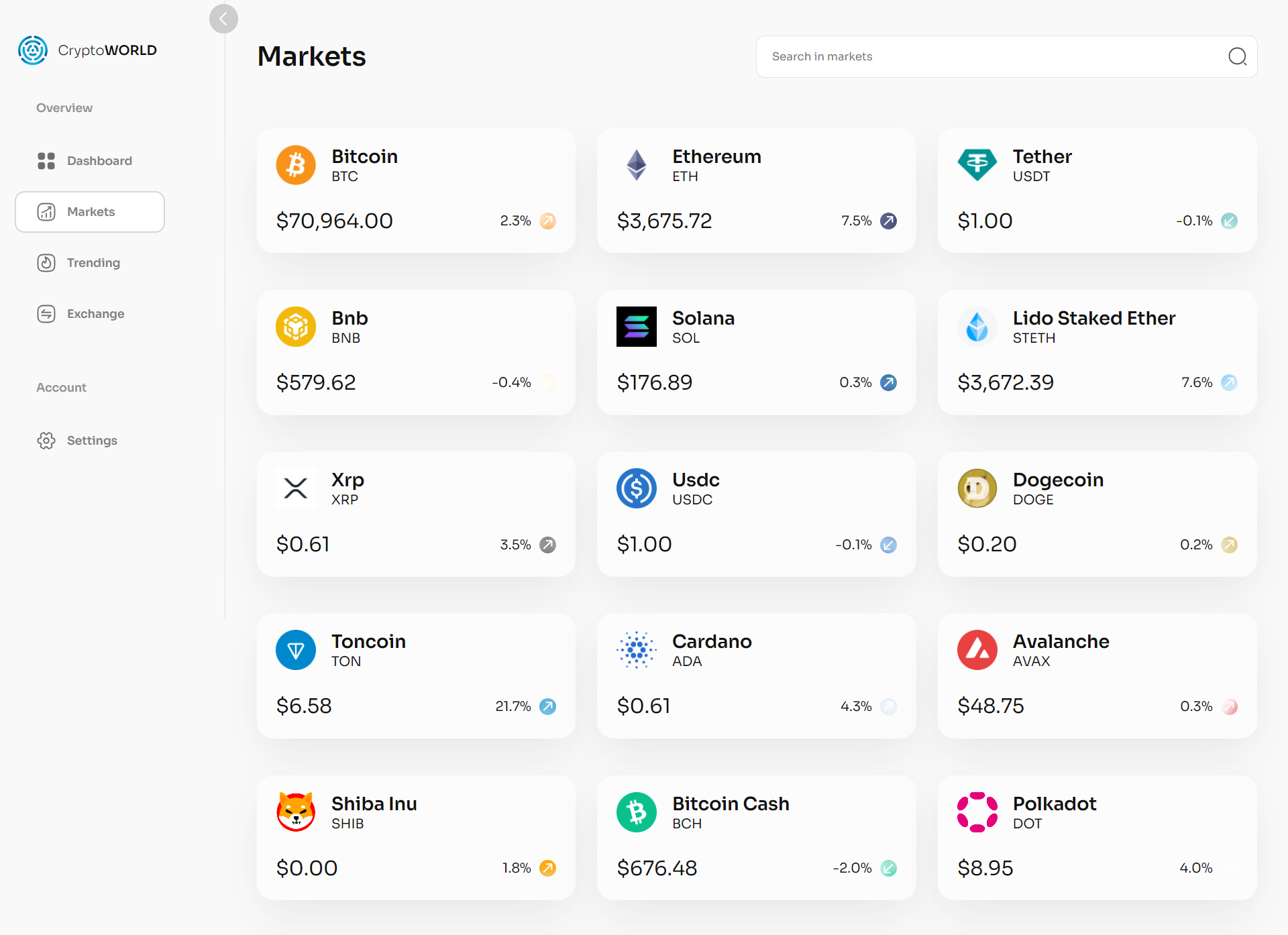Select the $8.95 Polkadot price
The width and height of the screenshot is (1288, 935).
tap(985, 868)
